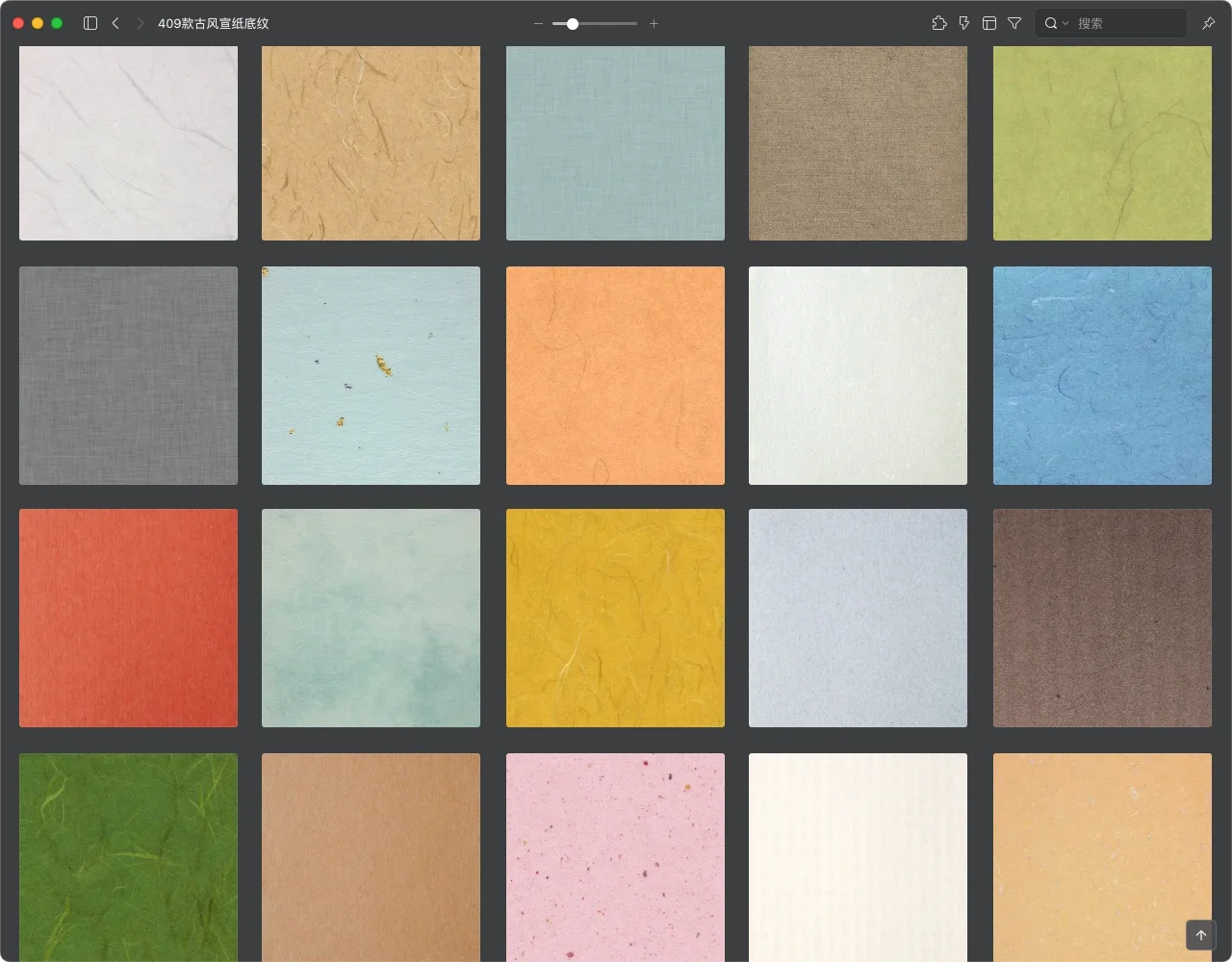Go forward to next folder
Image resolution: width=1232 pixels, height=962 pixels.
[x=141, y=23]
